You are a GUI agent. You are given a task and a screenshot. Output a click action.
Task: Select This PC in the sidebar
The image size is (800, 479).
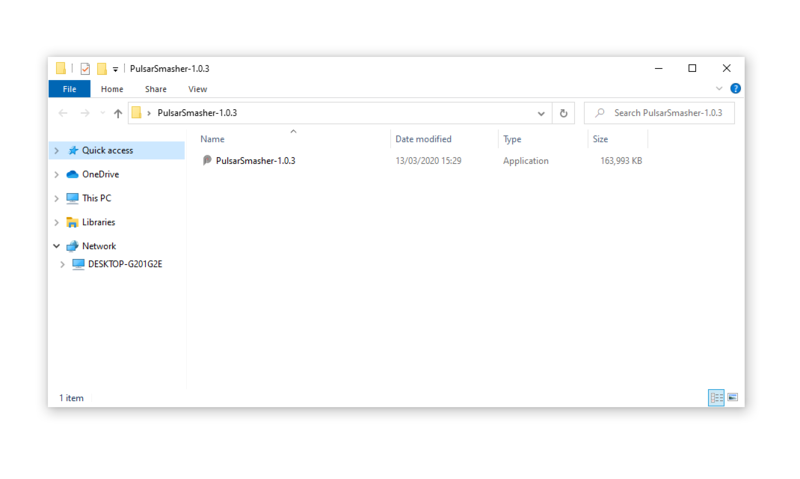click(x=96, y=198)
